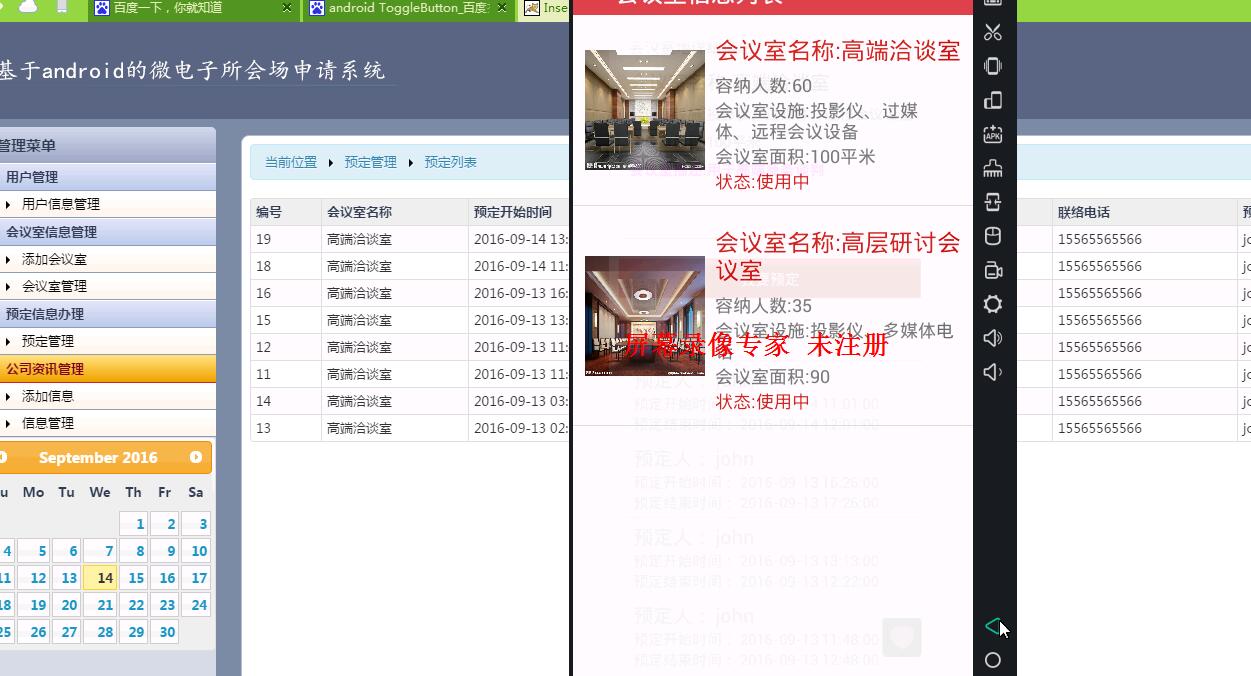Select September 14 in the calendar
The height and width of the screenshot is (676, 1251).
[100, 577]
